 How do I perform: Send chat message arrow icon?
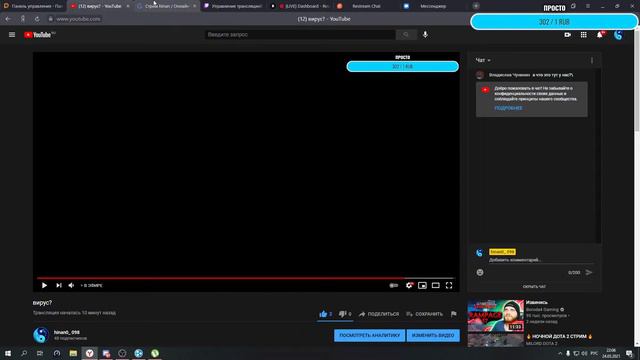tap(589, 272)
